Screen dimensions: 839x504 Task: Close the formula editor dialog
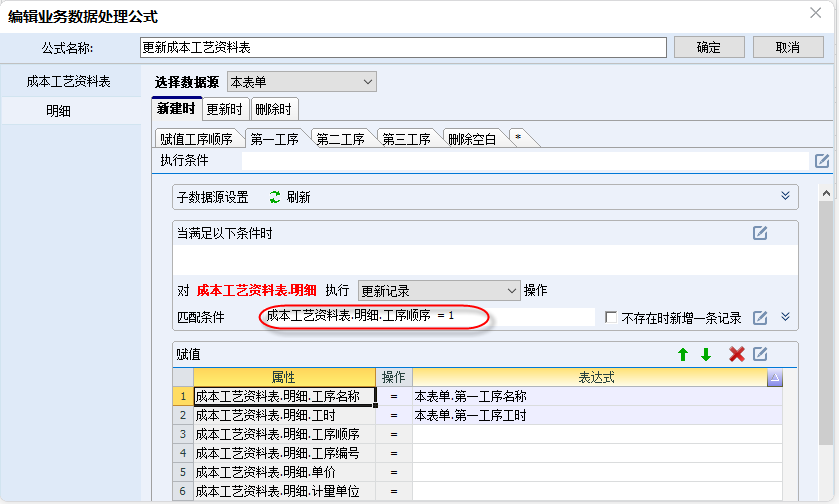815,13
